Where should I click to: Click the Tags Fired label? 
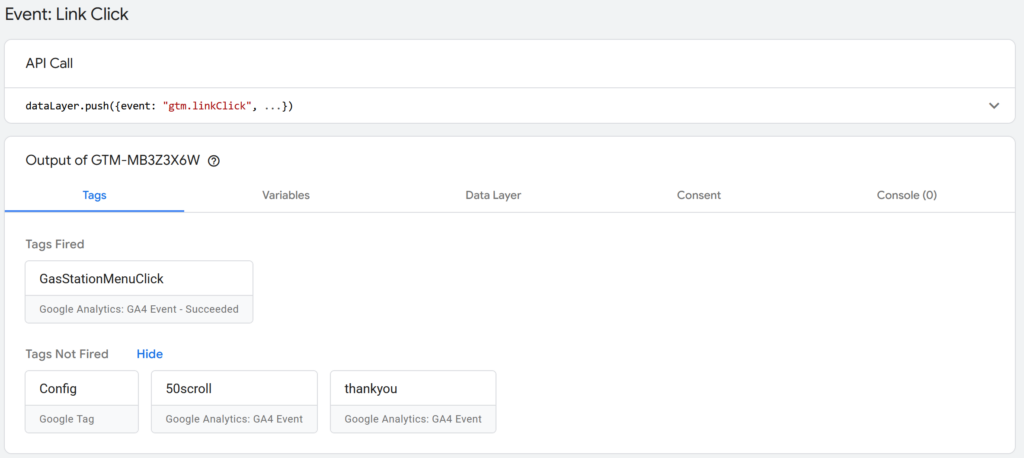click(x=55, y=244)
